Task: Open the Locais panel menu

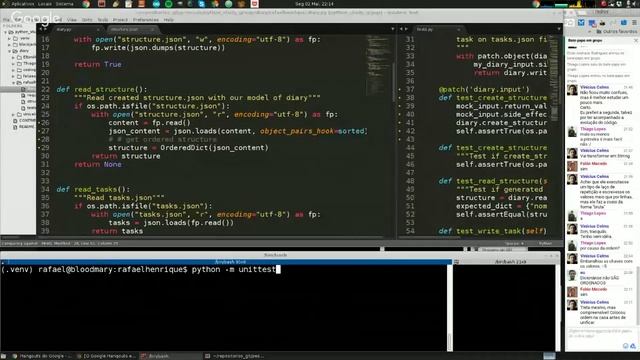Action: point(45,4)
